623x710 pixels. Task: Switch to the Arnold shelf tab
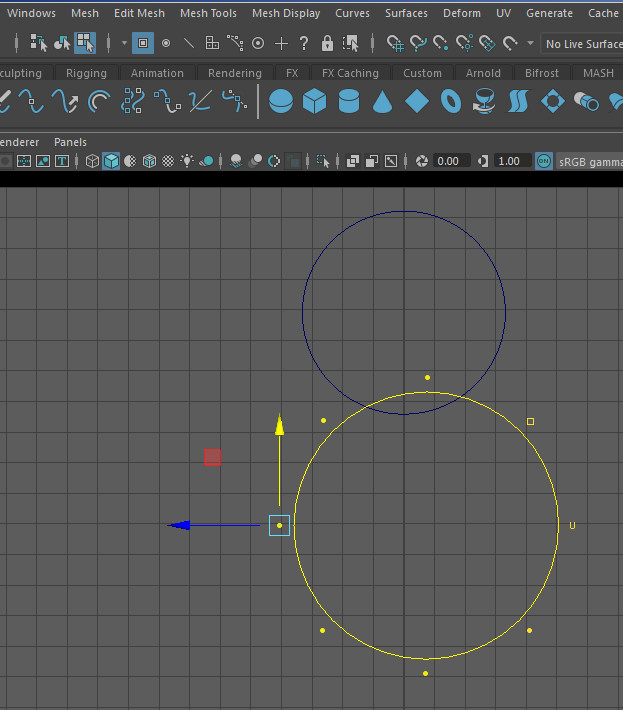(x=484, y=73)
